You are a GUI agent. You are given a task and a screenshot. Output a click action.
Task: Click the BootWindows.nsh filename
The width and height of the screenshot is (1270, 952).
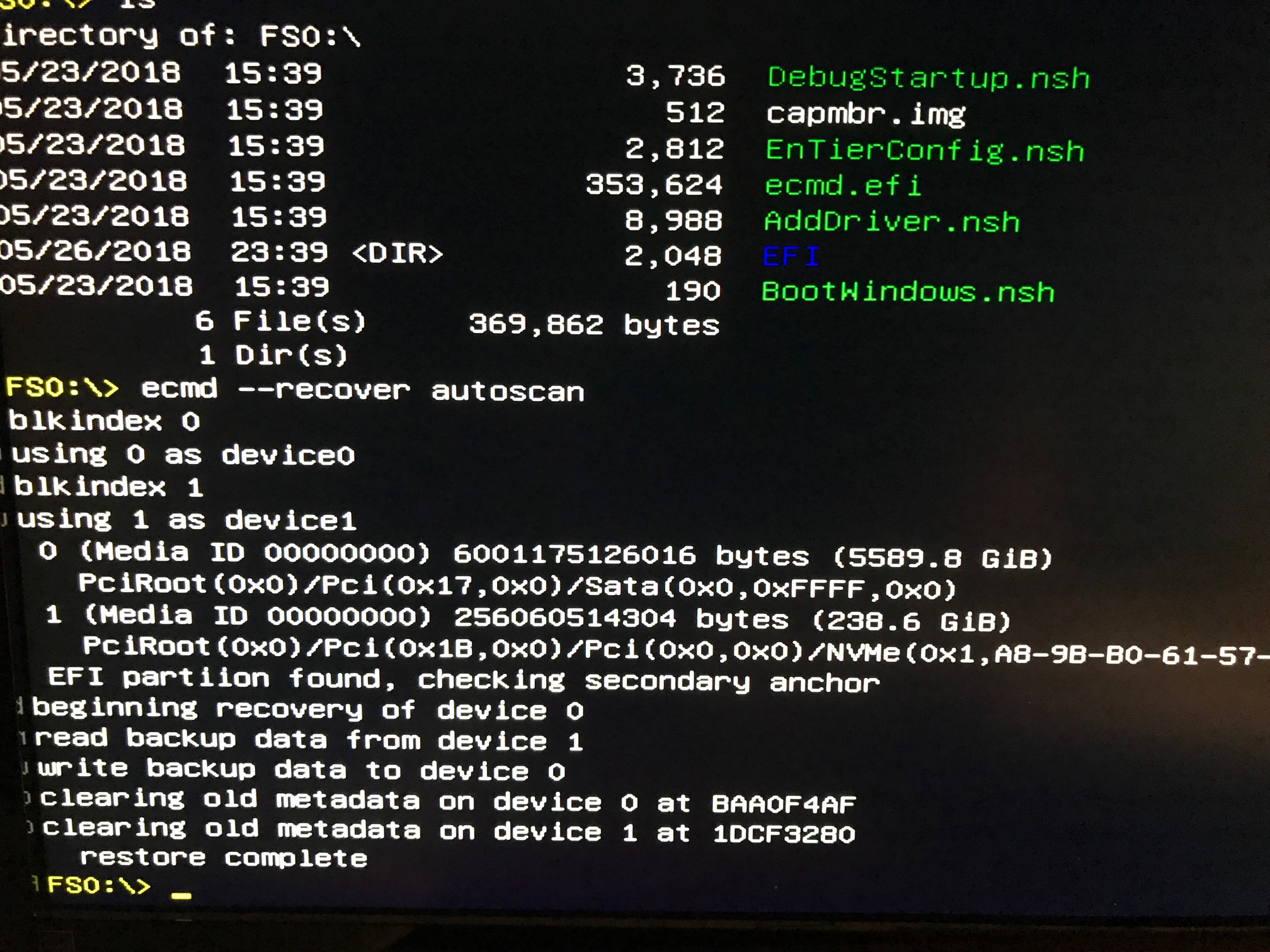[x=907, y=292]
